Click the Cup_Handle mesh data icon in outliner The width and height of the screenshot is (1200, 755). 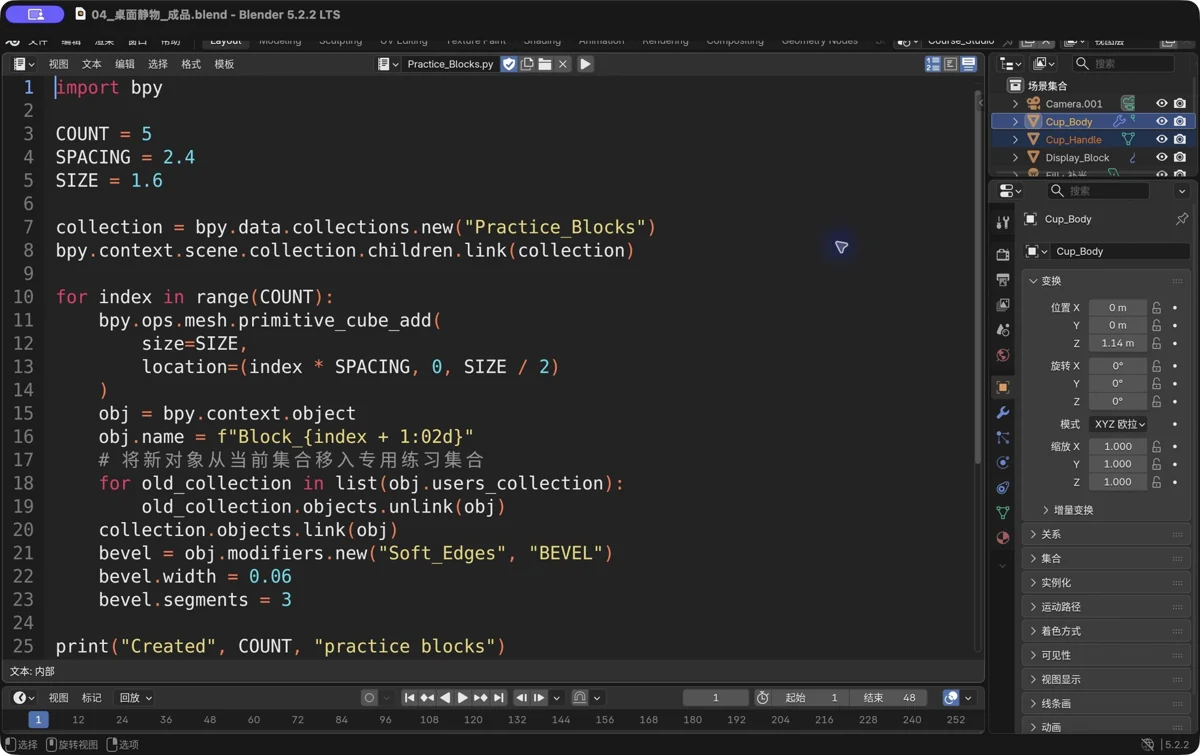(1128, 140)
